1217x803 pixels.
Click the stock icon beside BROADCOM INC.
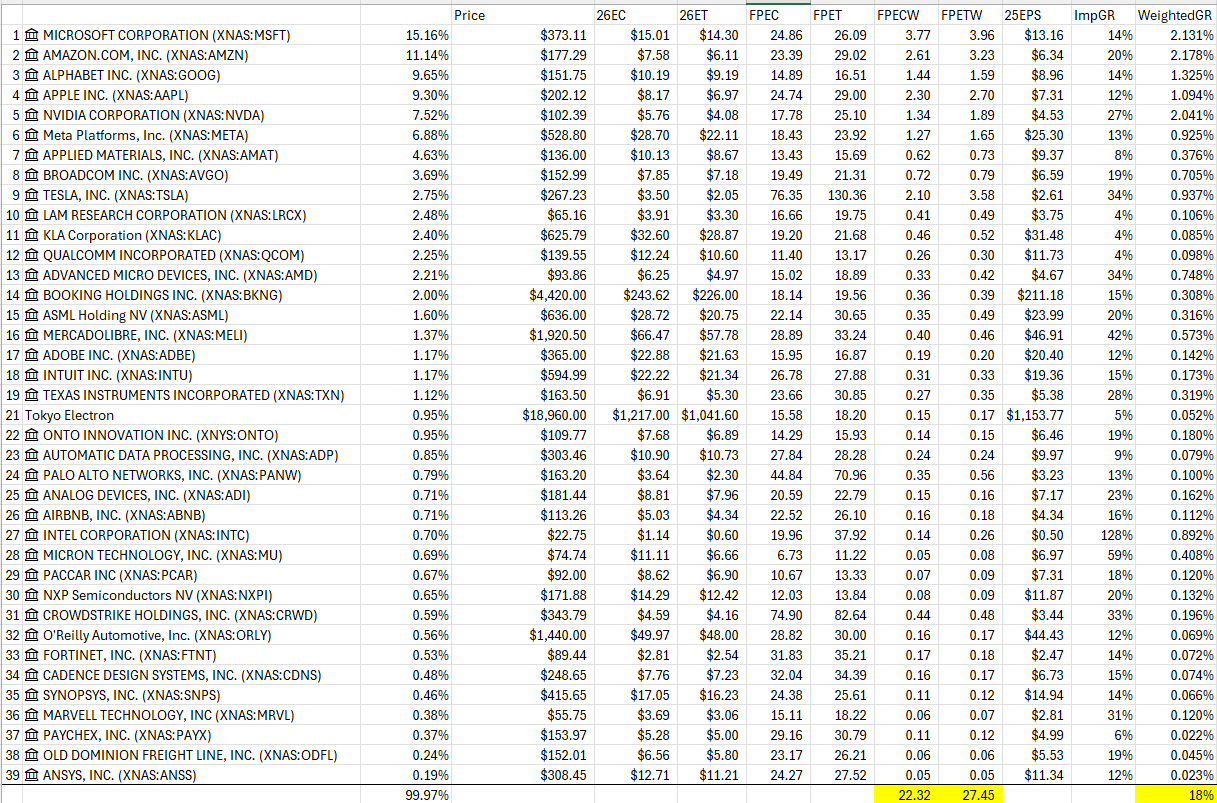coord(31,175)
